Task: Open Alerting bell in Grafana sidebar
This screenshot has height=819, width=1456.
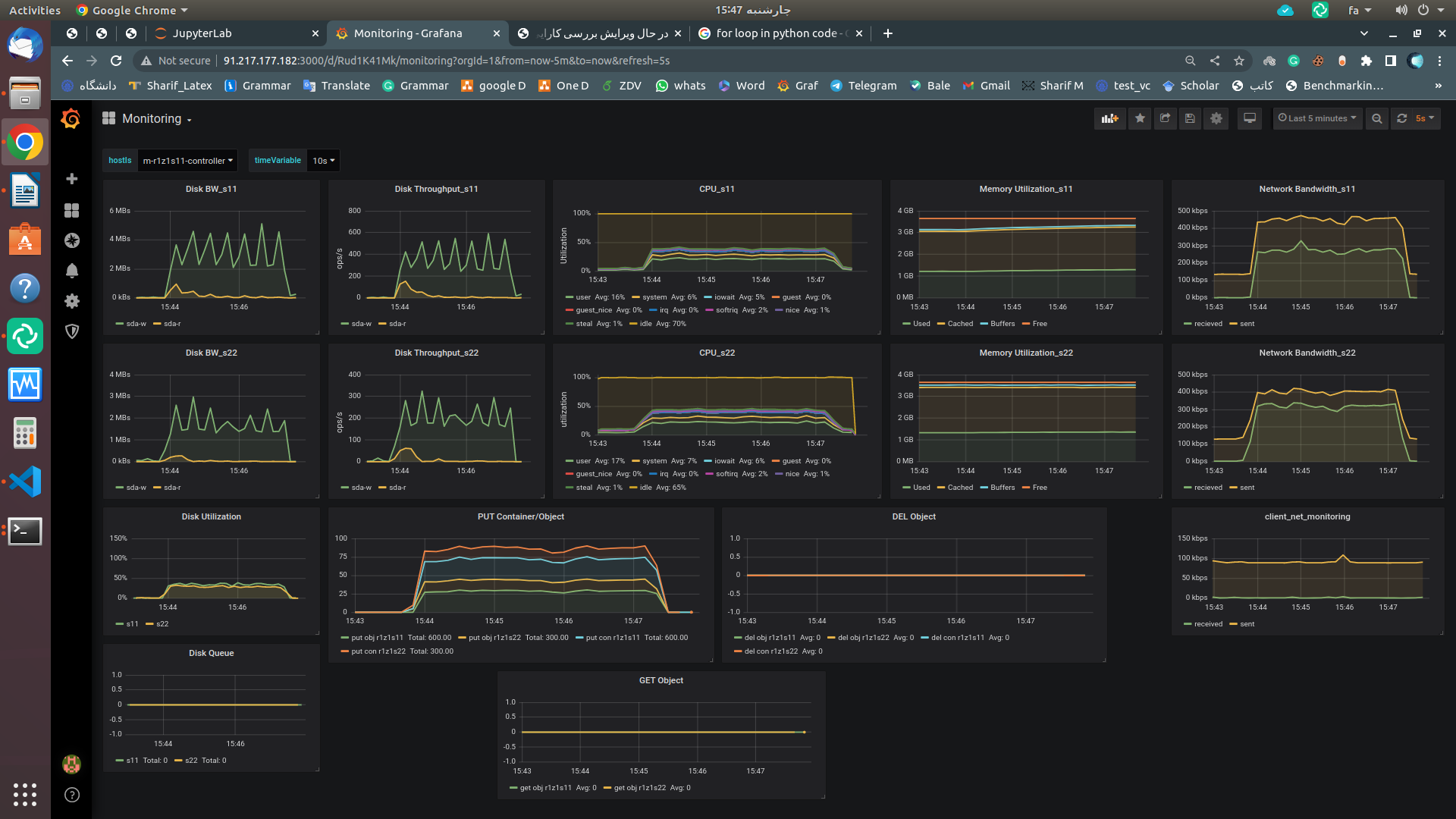Action: point(72,271)
